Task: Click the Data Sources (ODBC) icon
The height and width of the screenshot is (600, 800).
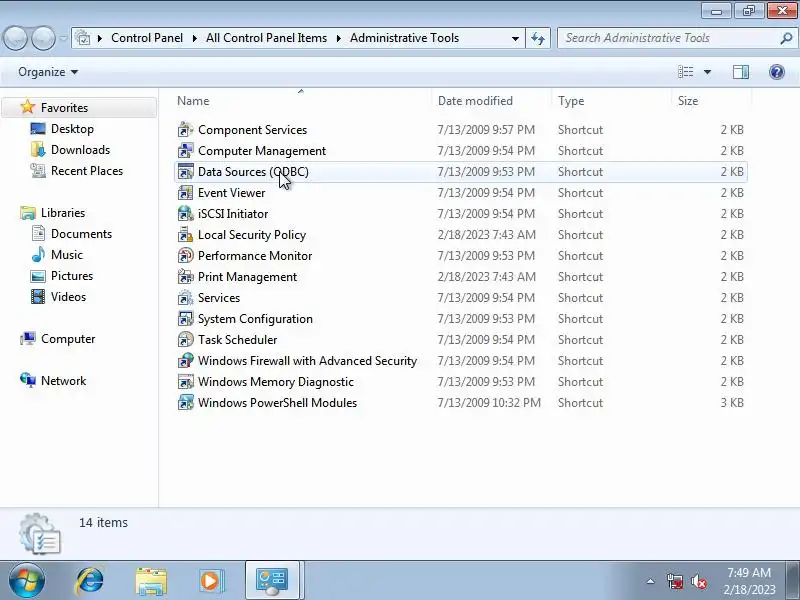Action: point(185,171)
